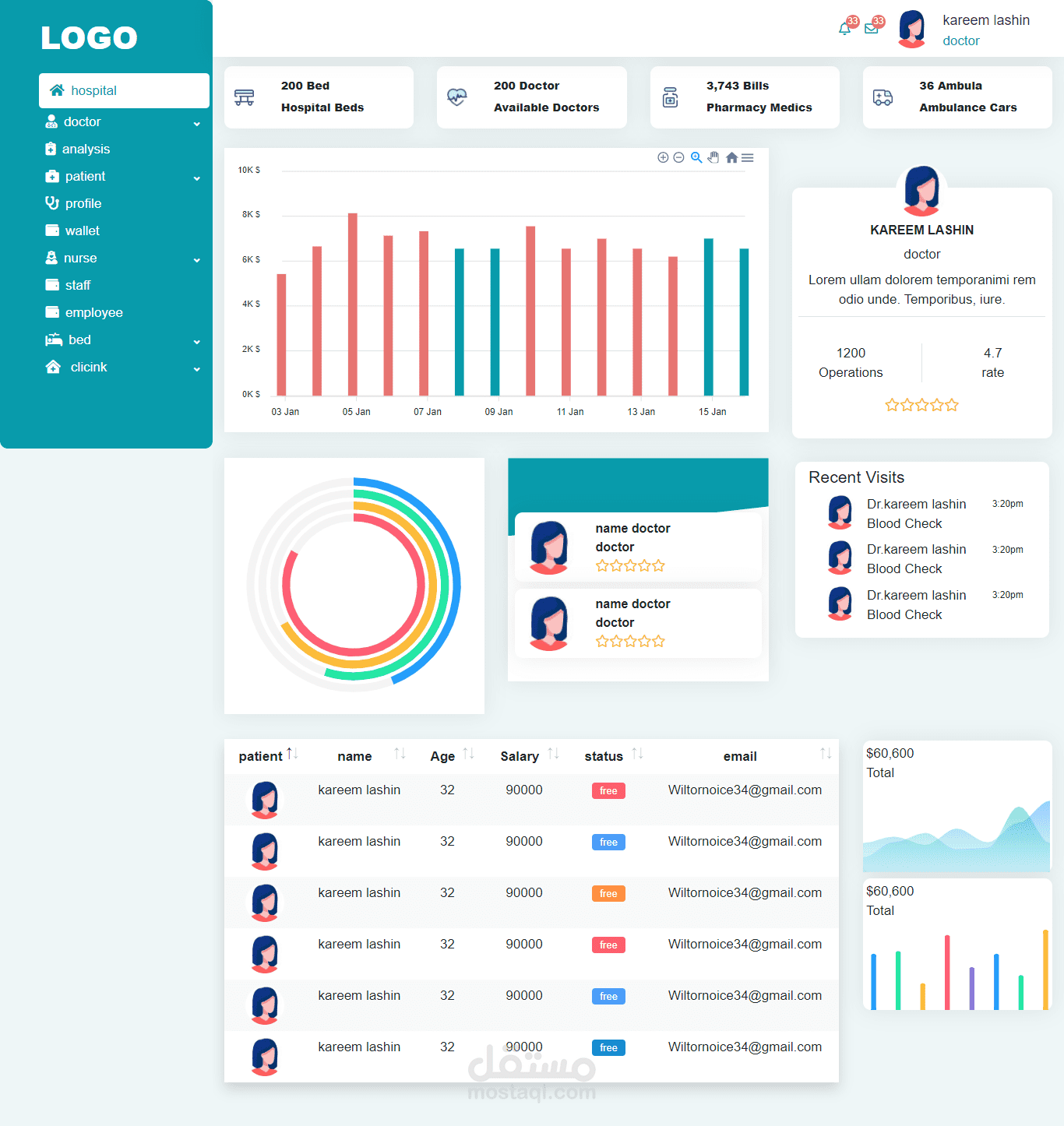Sort table by patient column arrows
The height and width of the screenshot is (1126, 1064).
292,753
